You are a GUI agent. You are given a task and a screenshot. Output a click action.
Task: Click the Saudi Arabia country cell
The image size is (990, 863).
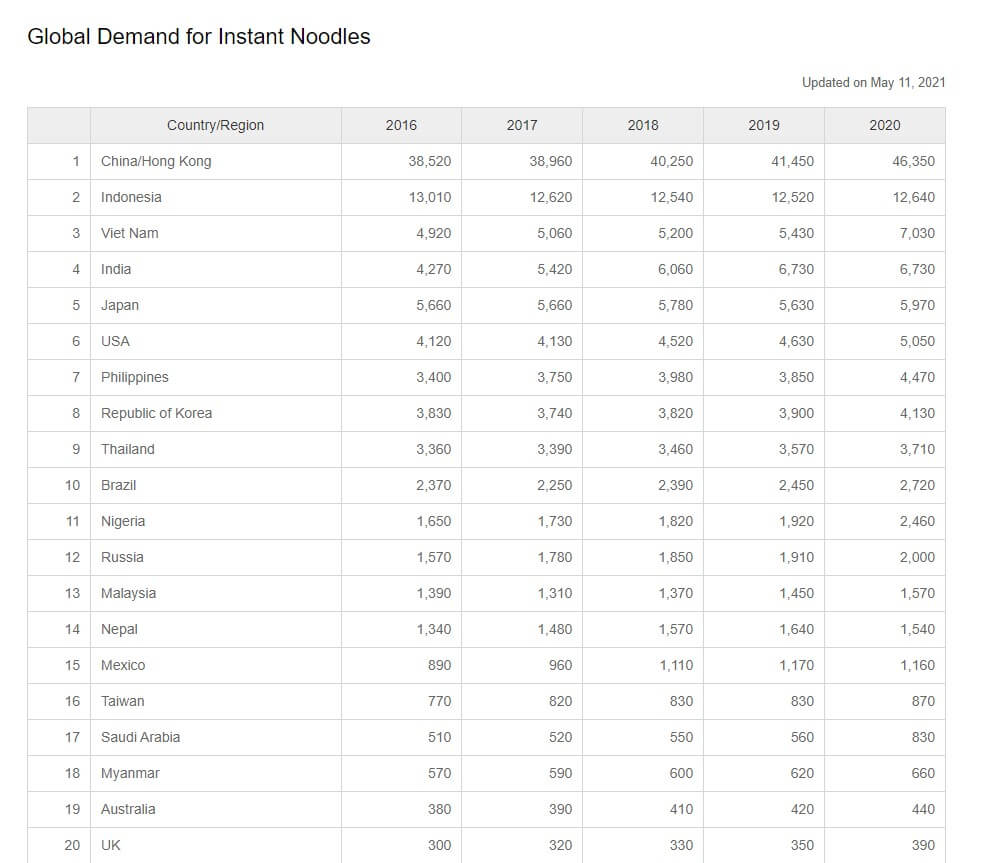coord(215,737)
